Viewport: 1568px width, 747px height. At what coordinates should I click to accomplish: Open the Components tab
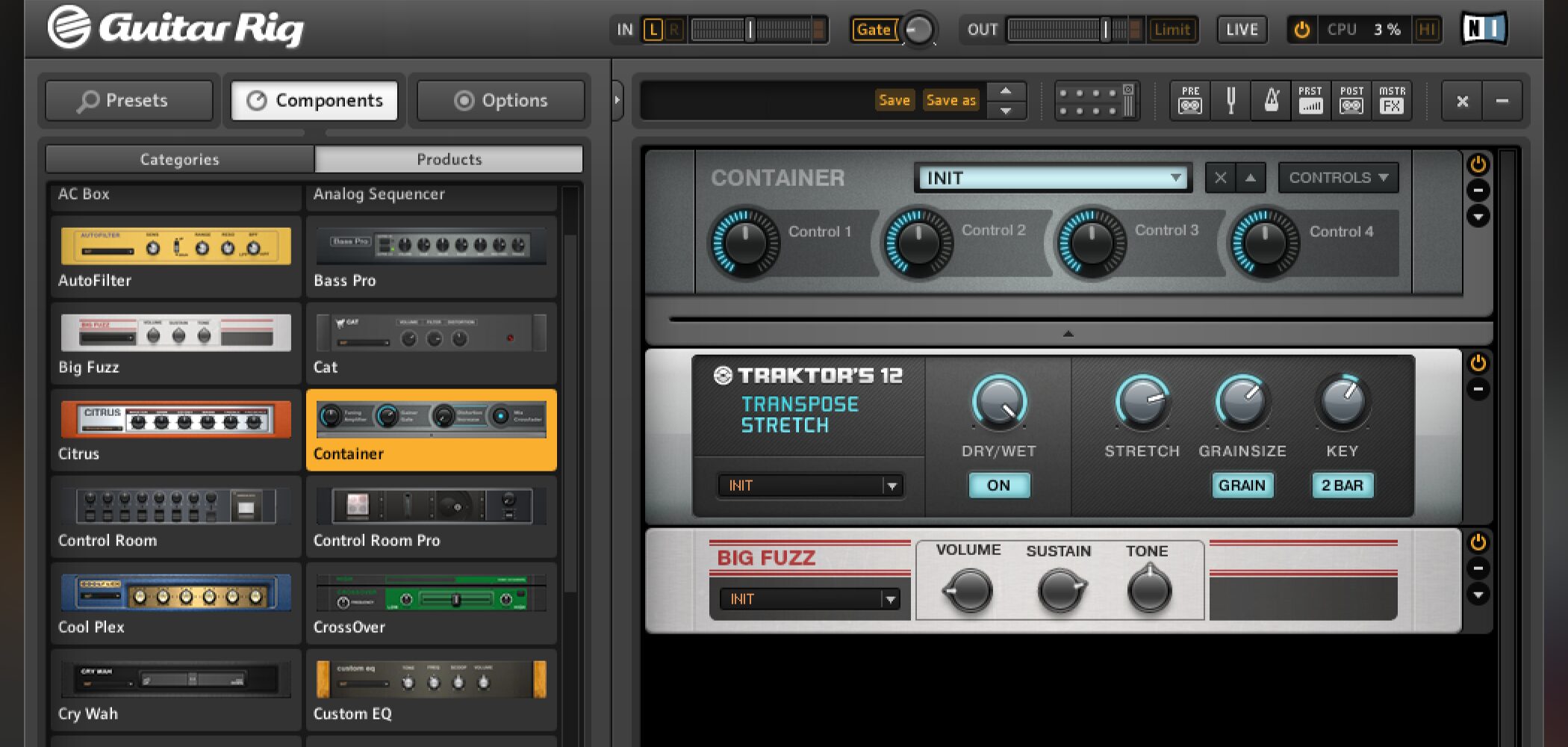pyautogui.click(x=314, y=101)
